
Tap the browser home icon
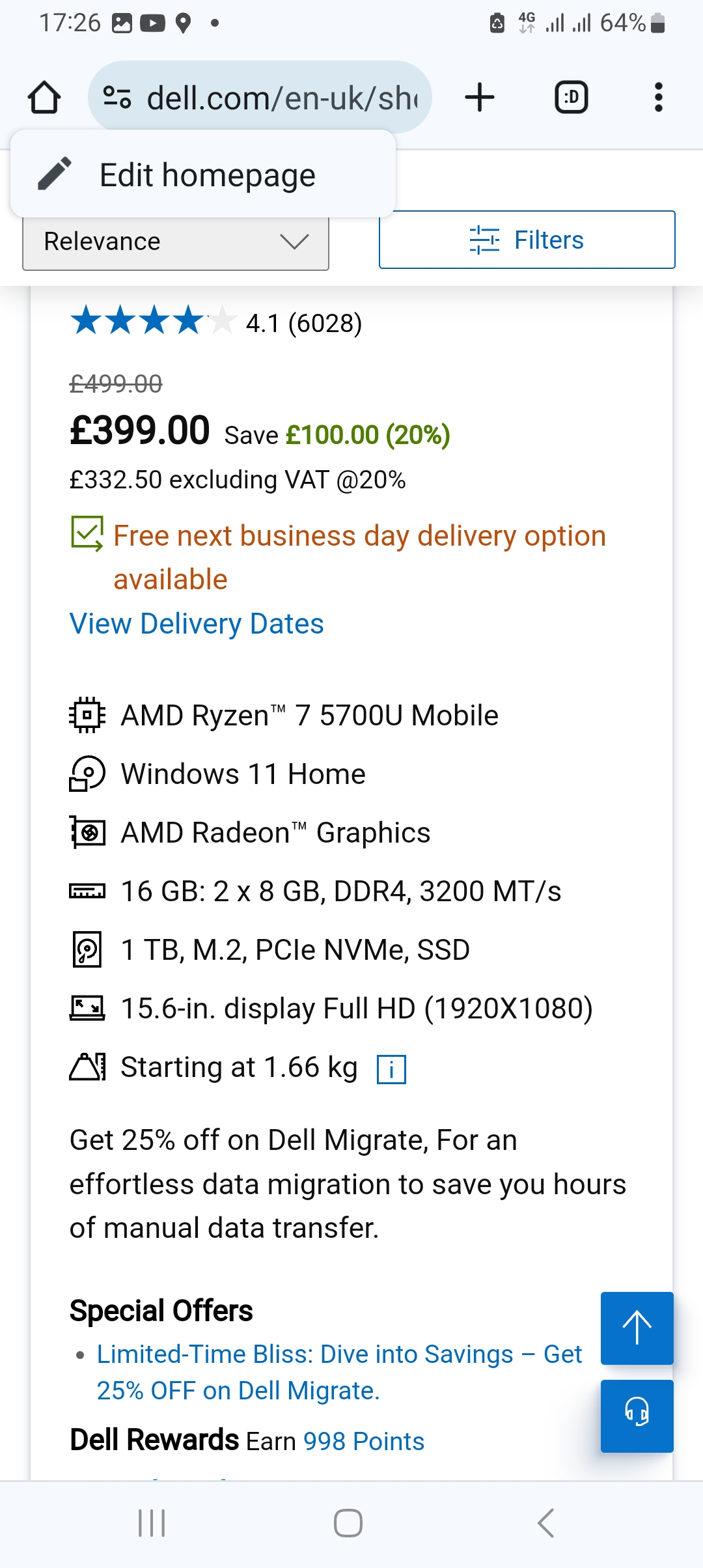[x=44, y=98]
